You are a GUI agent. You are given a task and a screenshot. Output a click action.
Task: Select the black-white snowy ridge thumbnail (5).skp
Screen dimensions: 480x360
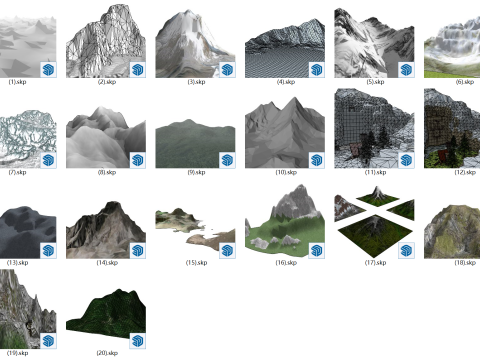pos(374,43)
